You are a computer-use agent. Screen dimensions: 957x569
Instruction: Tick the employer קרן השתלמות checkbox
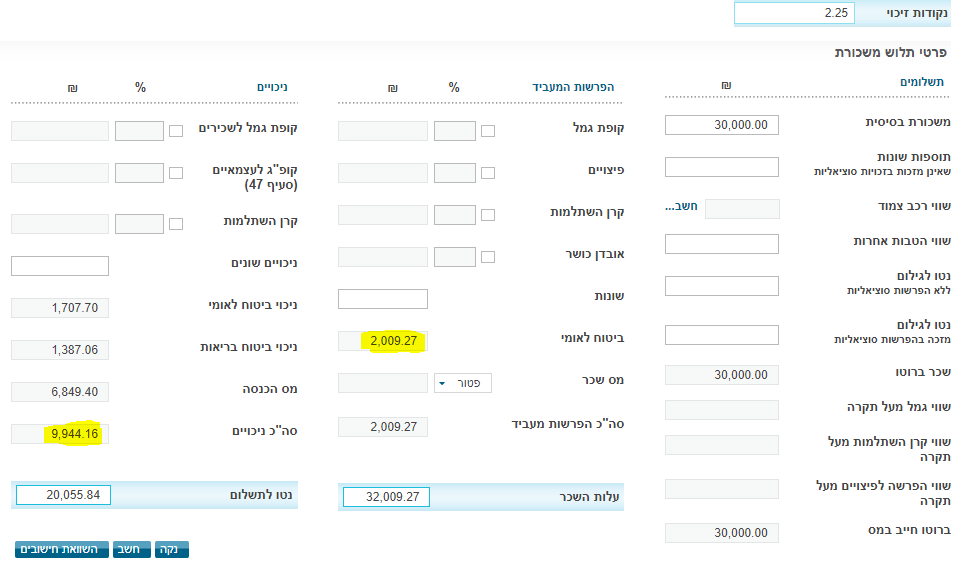[x=488, y=215]
